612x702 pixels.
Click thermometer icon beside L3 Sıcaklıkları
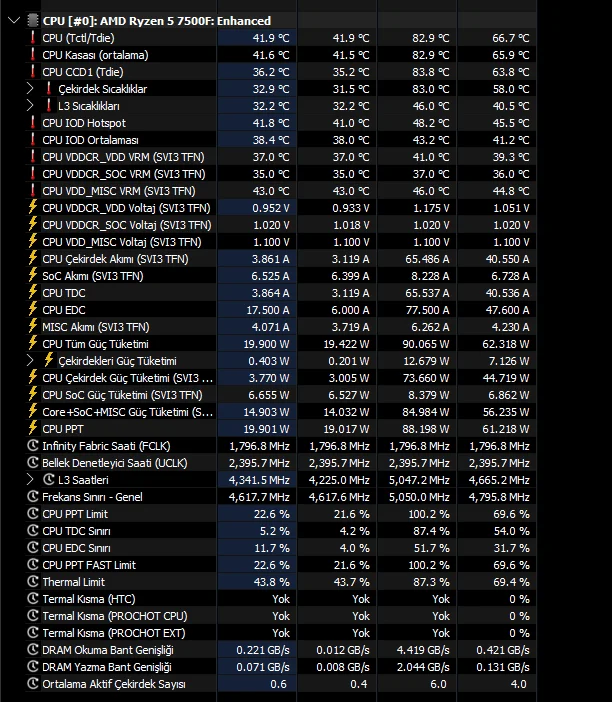click(x=49, y=106)
